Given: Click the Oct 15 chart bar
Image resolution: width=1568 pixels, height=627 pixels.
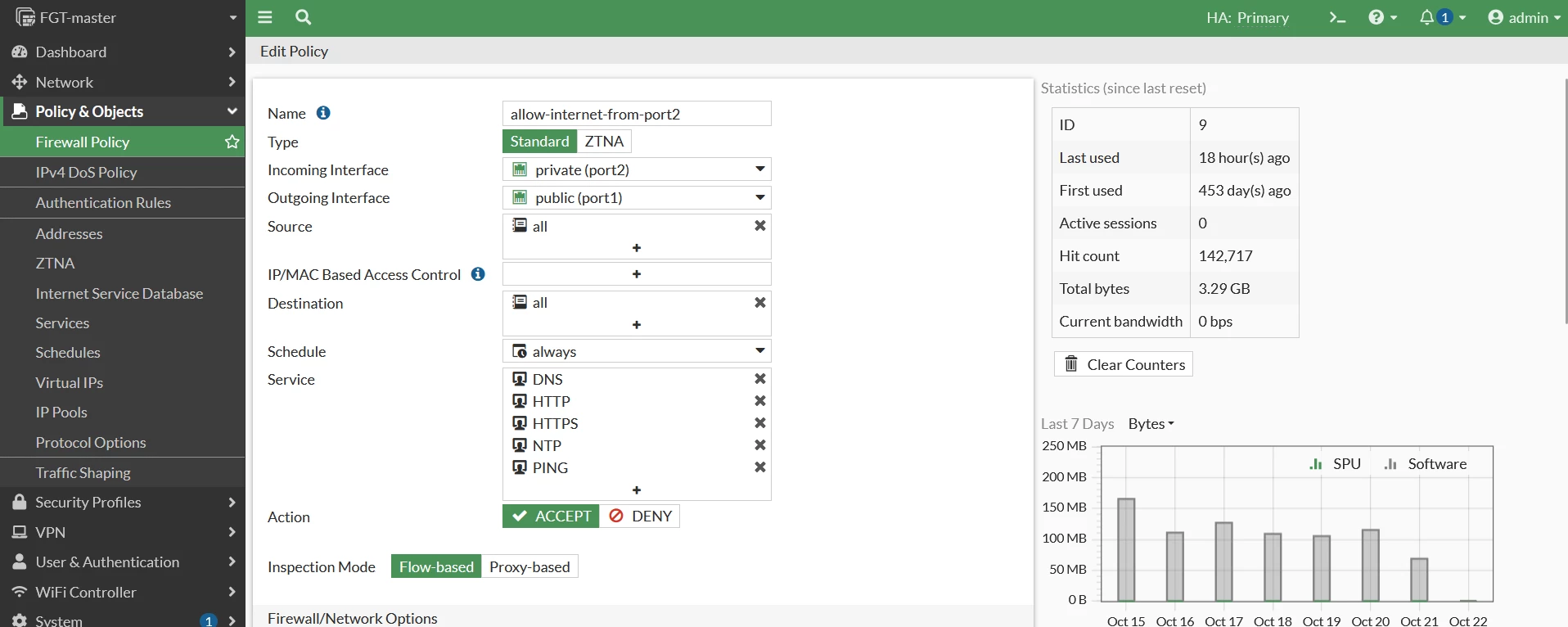Looking at the screenshot, I should [x=1126, y=550].
